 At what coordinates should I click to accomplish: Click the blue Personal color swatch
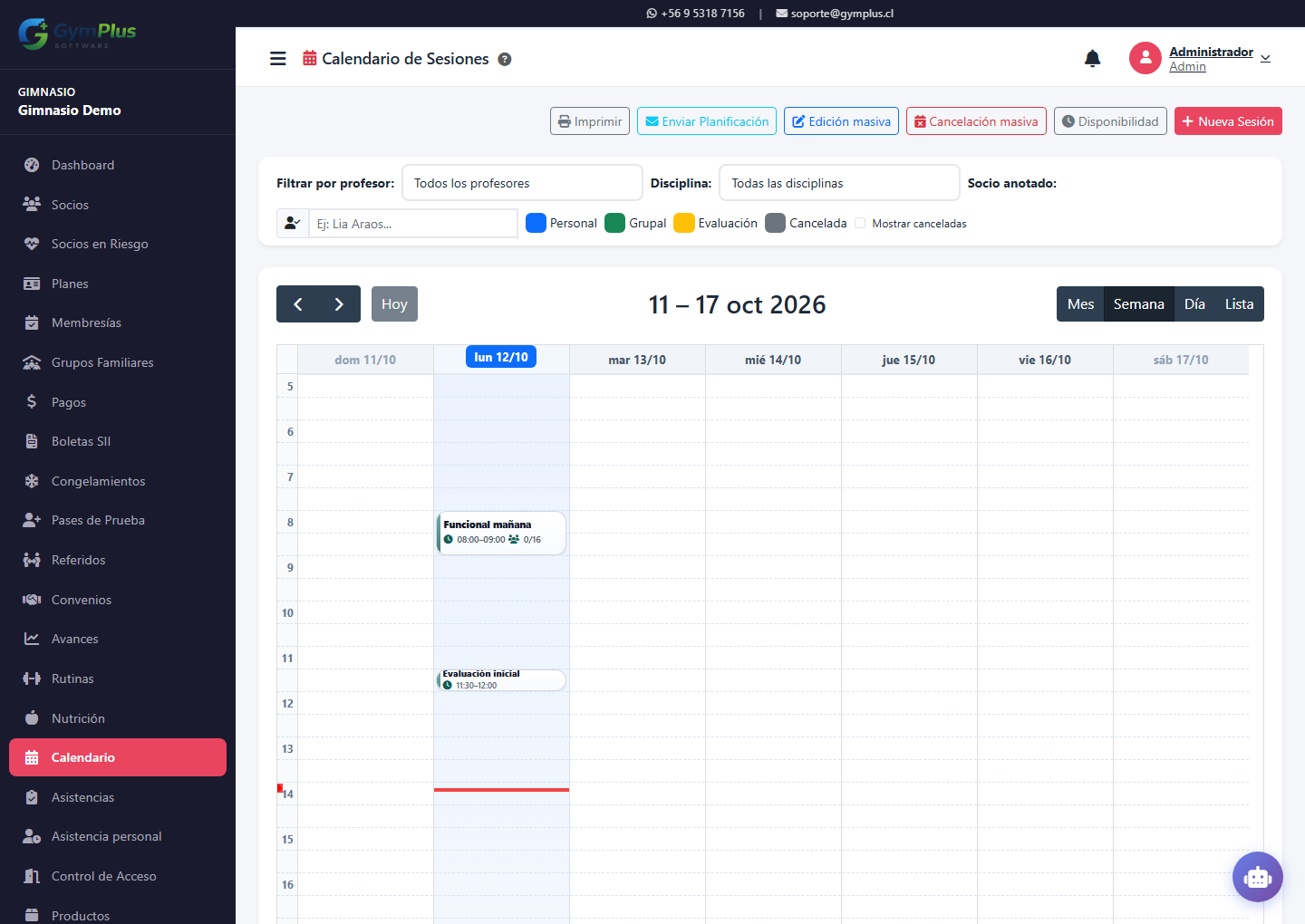coord(536,223)
